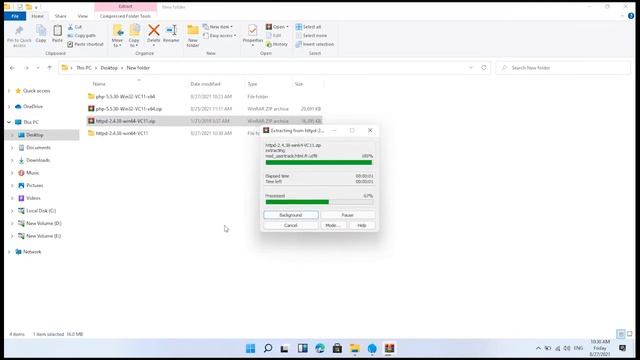Select Local Disk (C:) in navigation pane
Viewport: 640px width, 360px height.
point(41,211)
